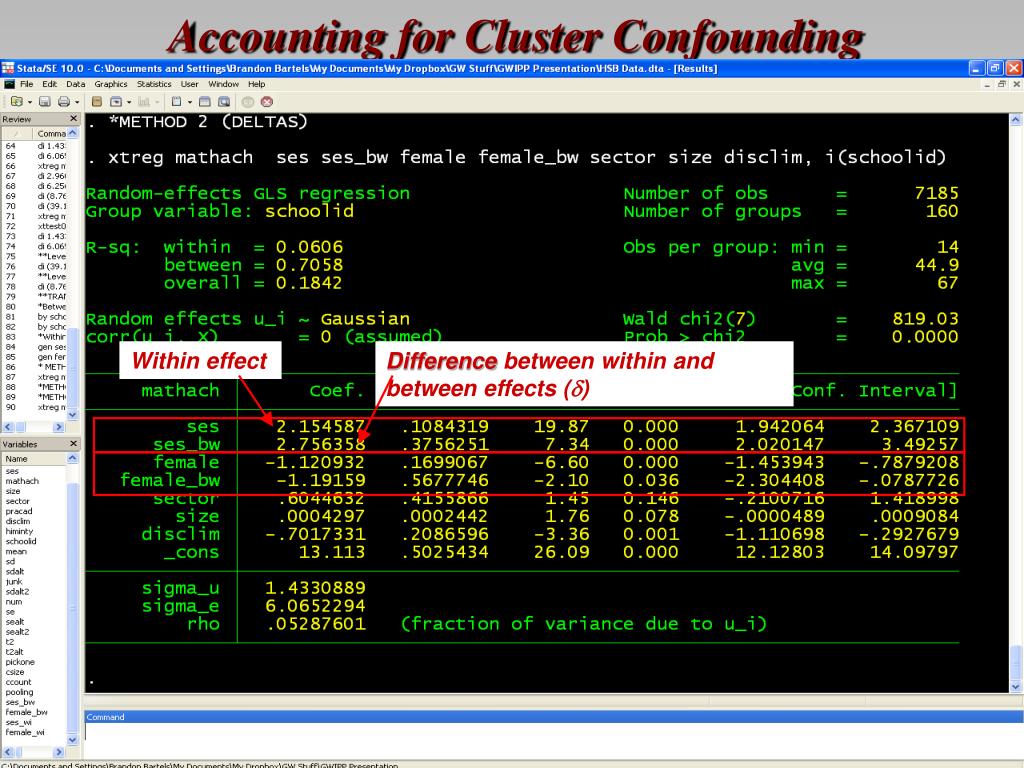The image size is (1024, 768).
Task: Click the greyed Go/More toolbar icon
Action: pos(248,102)
